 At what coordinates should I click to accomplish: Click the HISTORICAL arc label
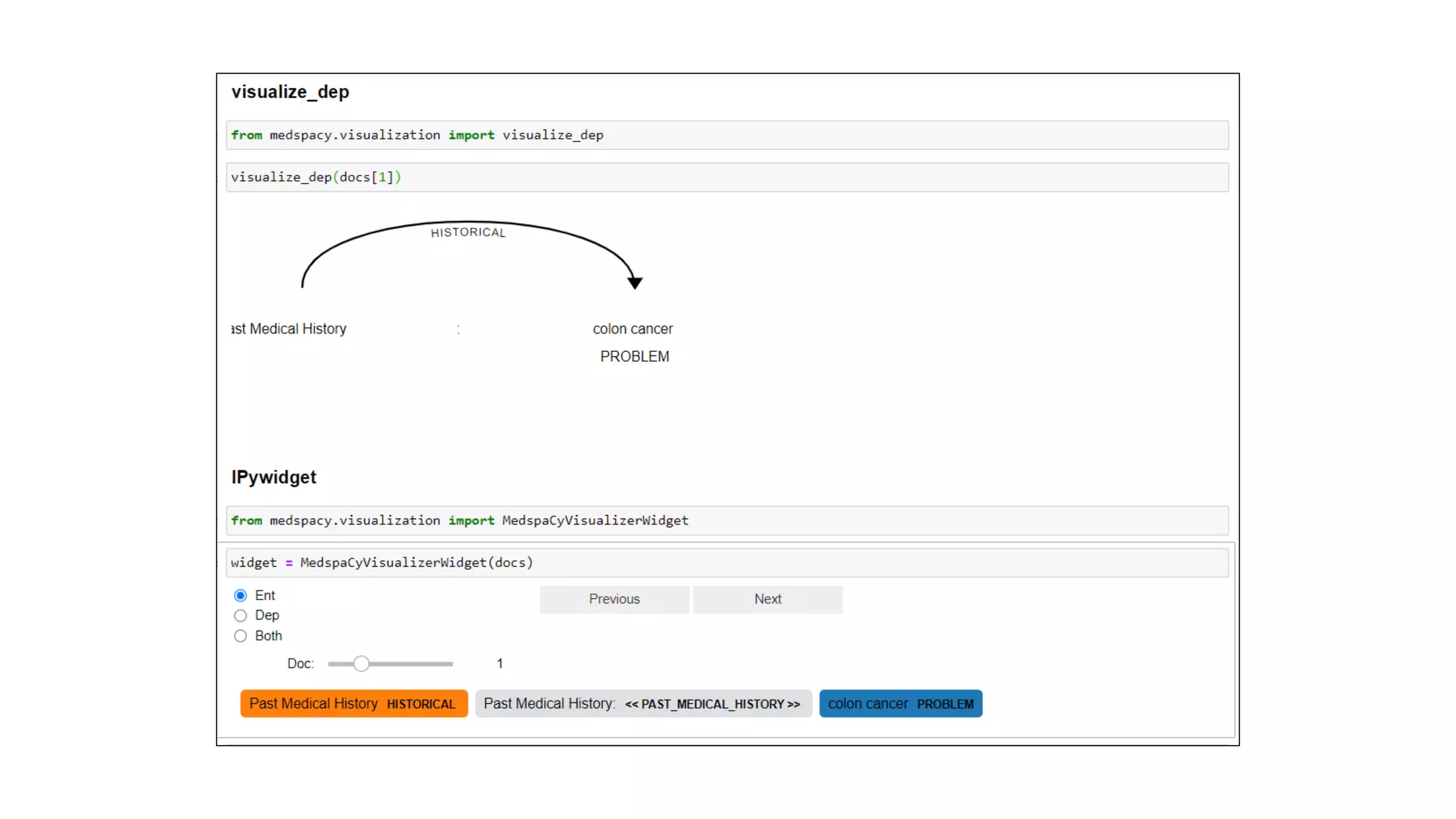pos(468,232)
